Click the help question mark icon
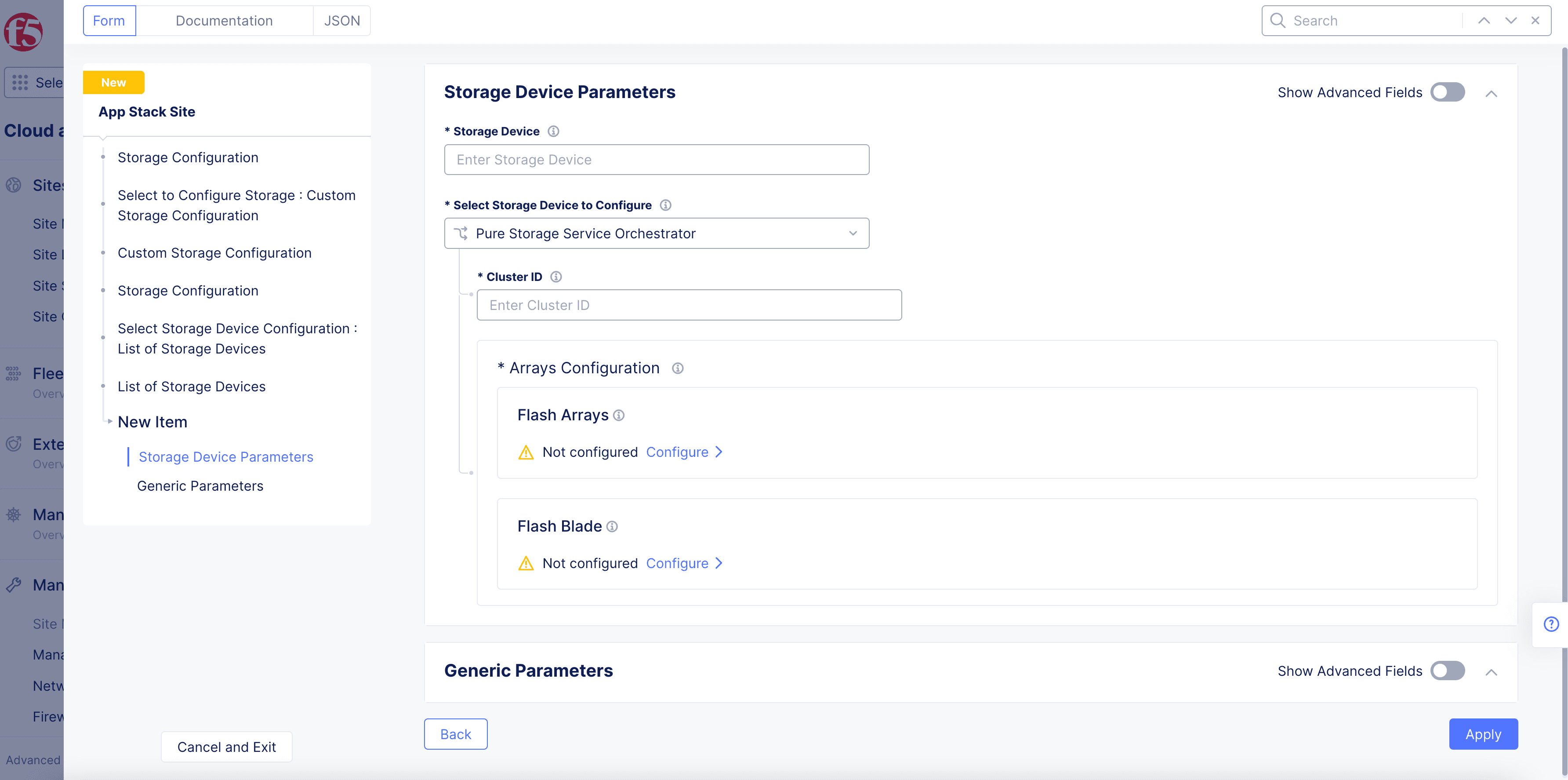Screen dimensions: 1568x780 (x=1551, y=624)
